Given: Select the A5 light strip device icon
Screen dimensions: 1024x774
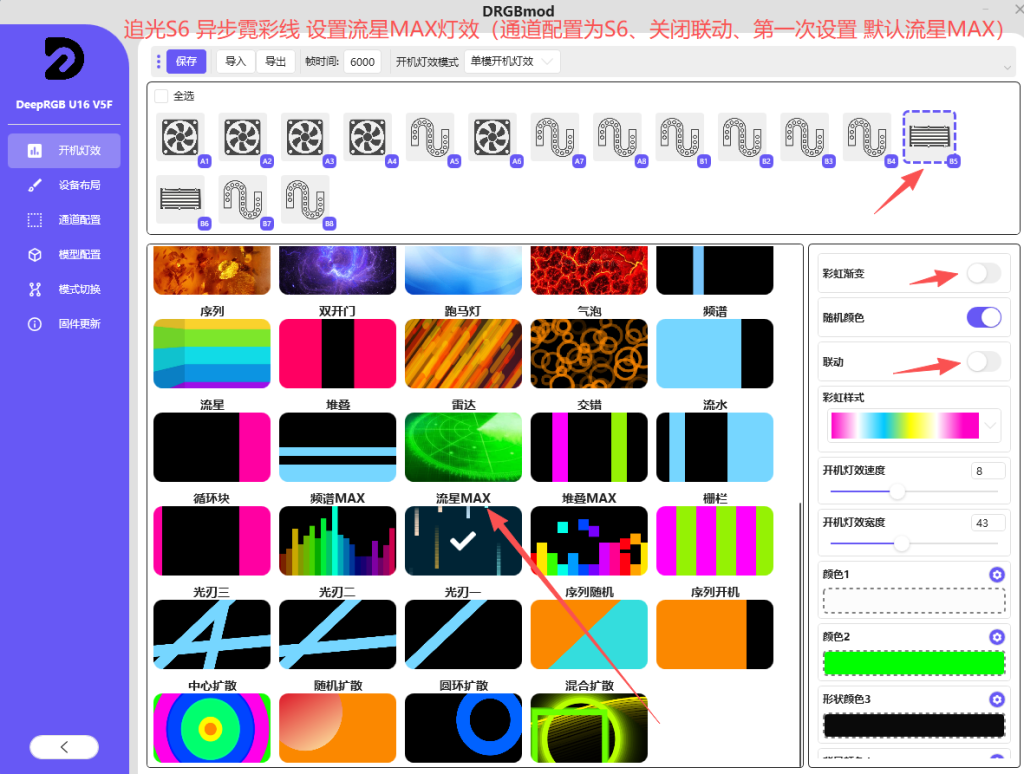Looking at the screenshot, I should point(430,137).
